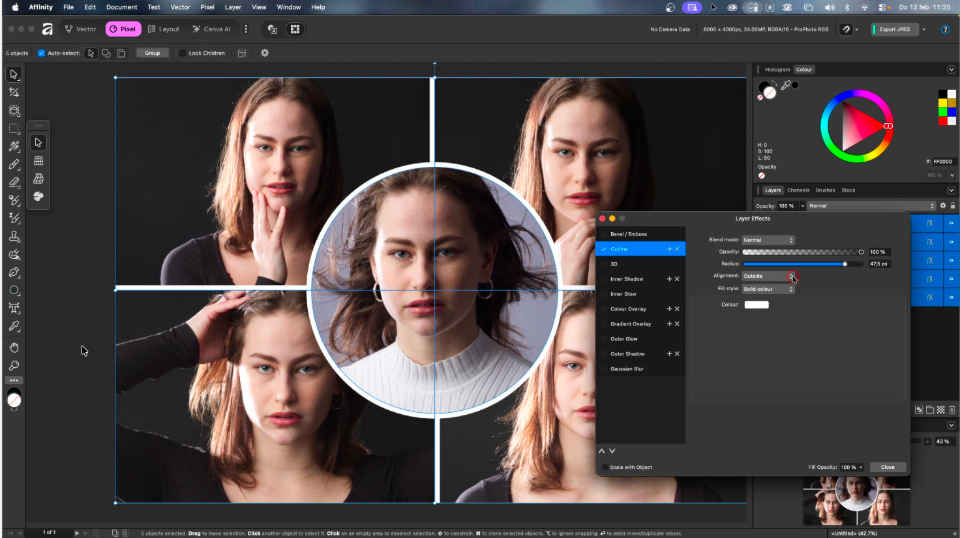
Task: Remove the Inner Shadow effect with X
Action: pos(678,279)
